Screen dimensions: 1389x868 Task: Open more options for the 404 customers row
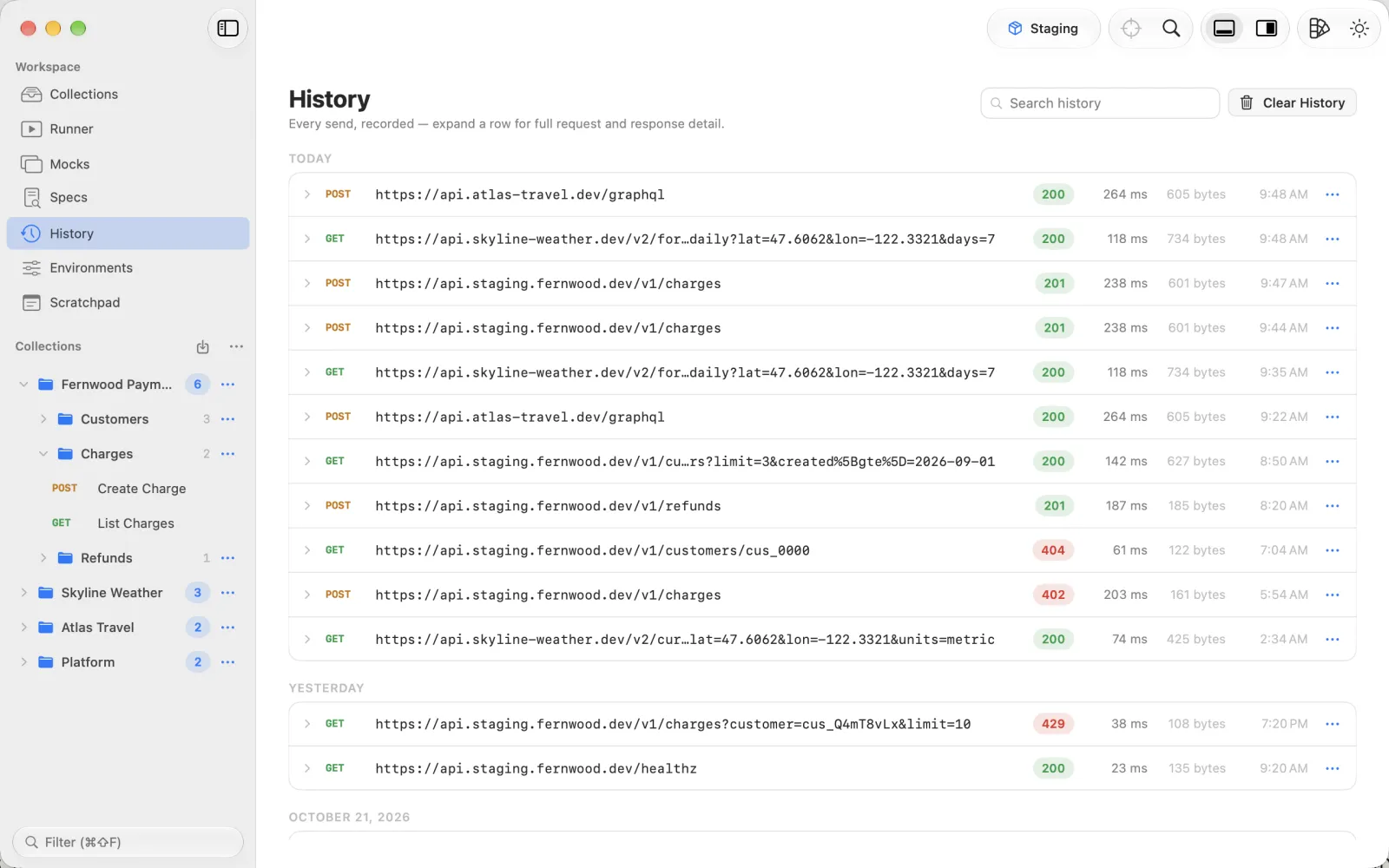tap(1333, 550)
